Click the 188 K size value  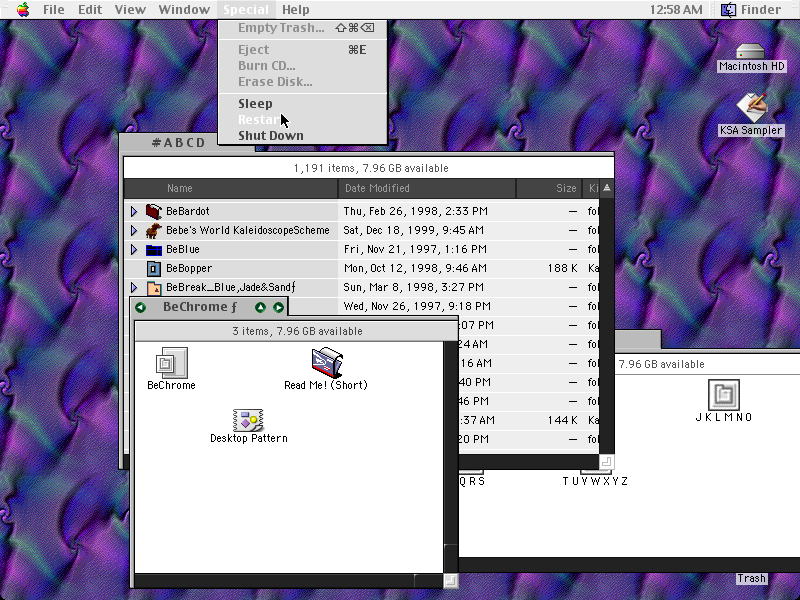pyautogui.click(x=562, y=268)
